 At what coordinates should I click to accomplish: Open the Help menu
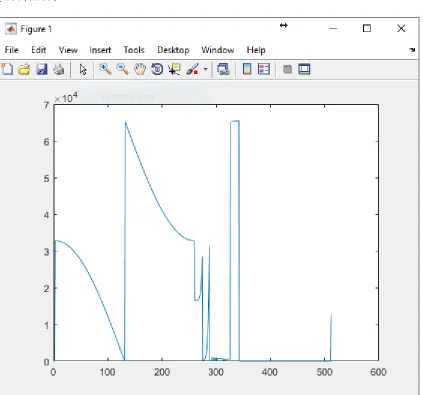click(256, 50)
